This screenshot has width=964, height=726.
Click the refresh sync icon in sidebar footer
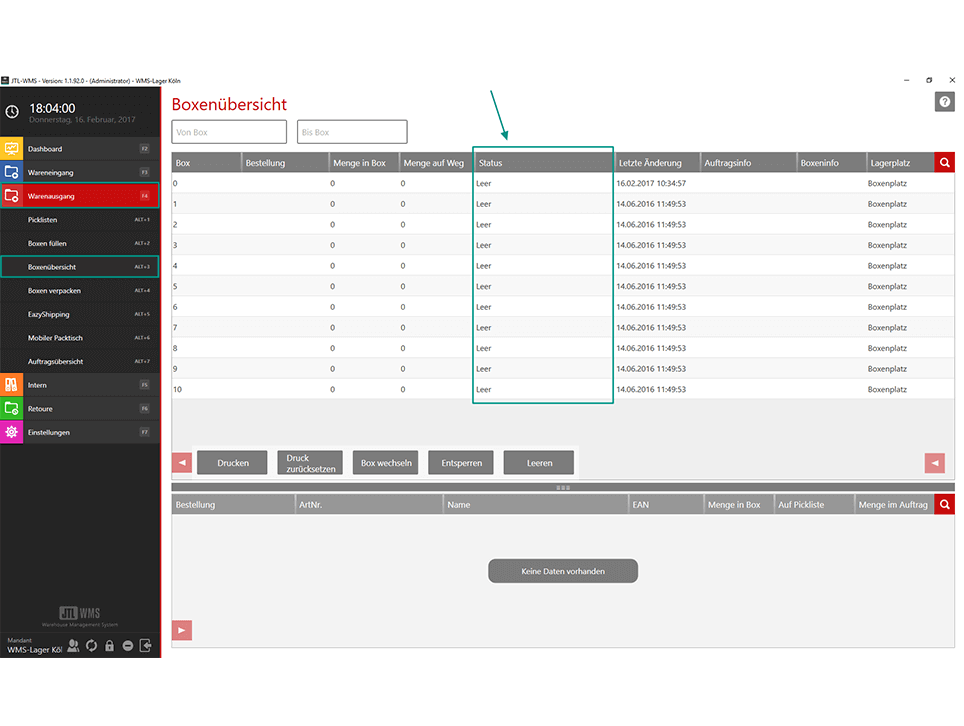pyautogui.click(x=91, y=646)
